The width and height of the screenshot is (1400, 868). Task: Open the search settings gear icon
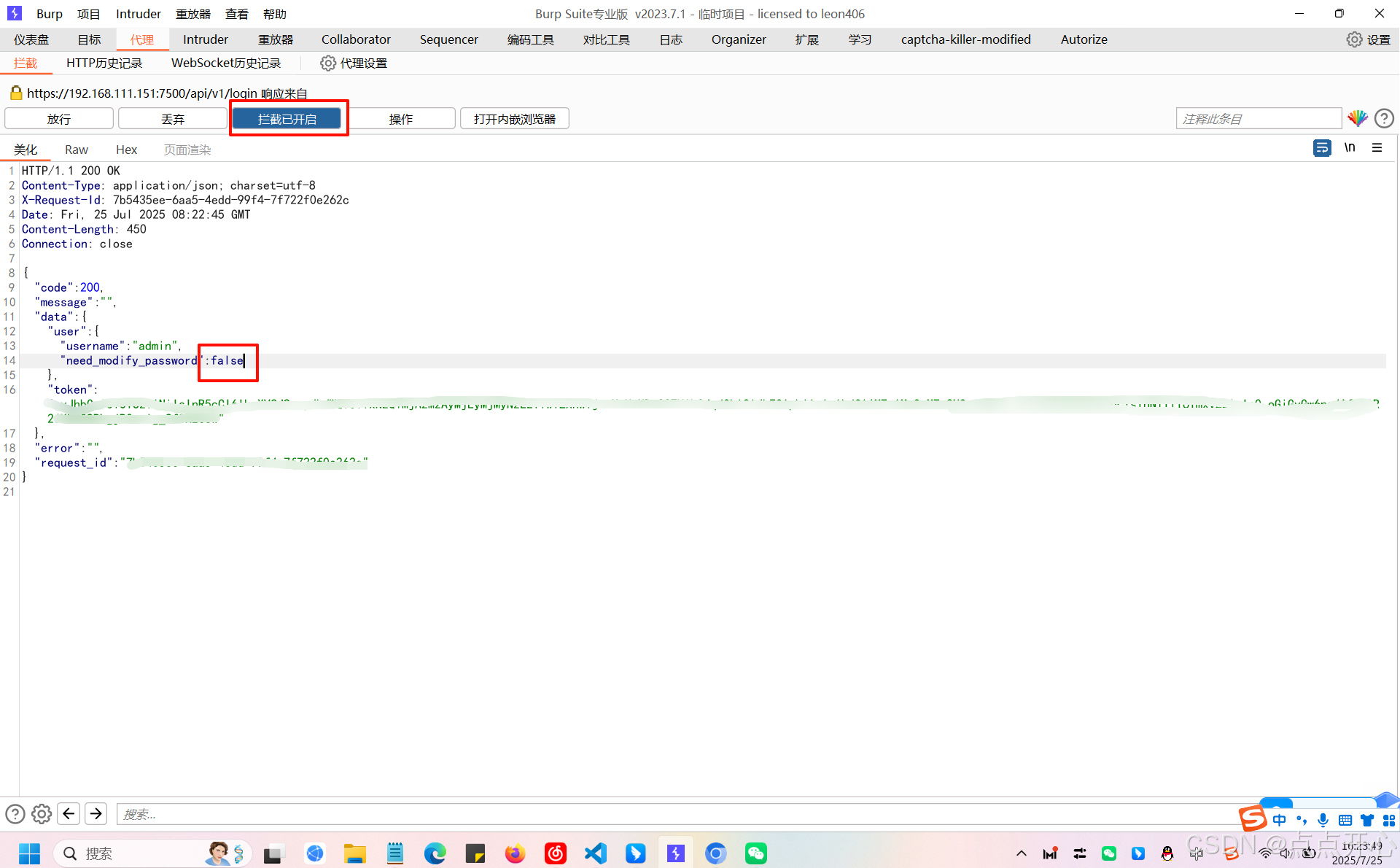pos(42,814)
